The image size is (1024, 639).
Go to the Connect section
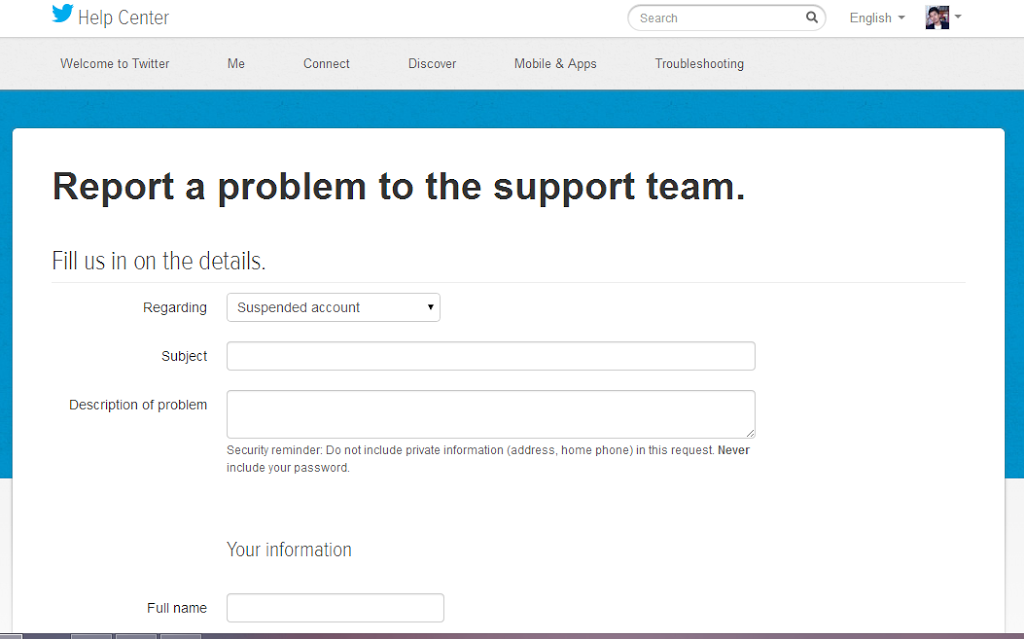[x=326, y=64]
